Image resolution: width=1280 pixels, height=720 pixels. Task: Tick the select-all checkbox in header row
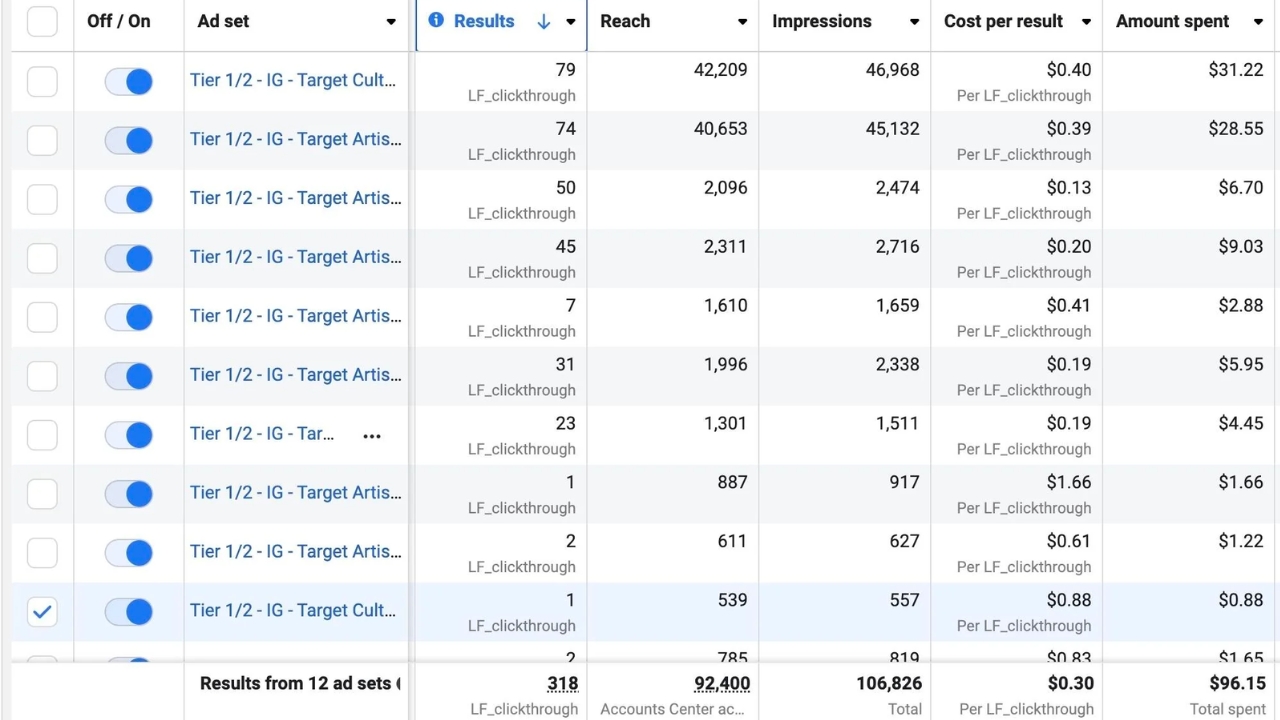point(42,21)
